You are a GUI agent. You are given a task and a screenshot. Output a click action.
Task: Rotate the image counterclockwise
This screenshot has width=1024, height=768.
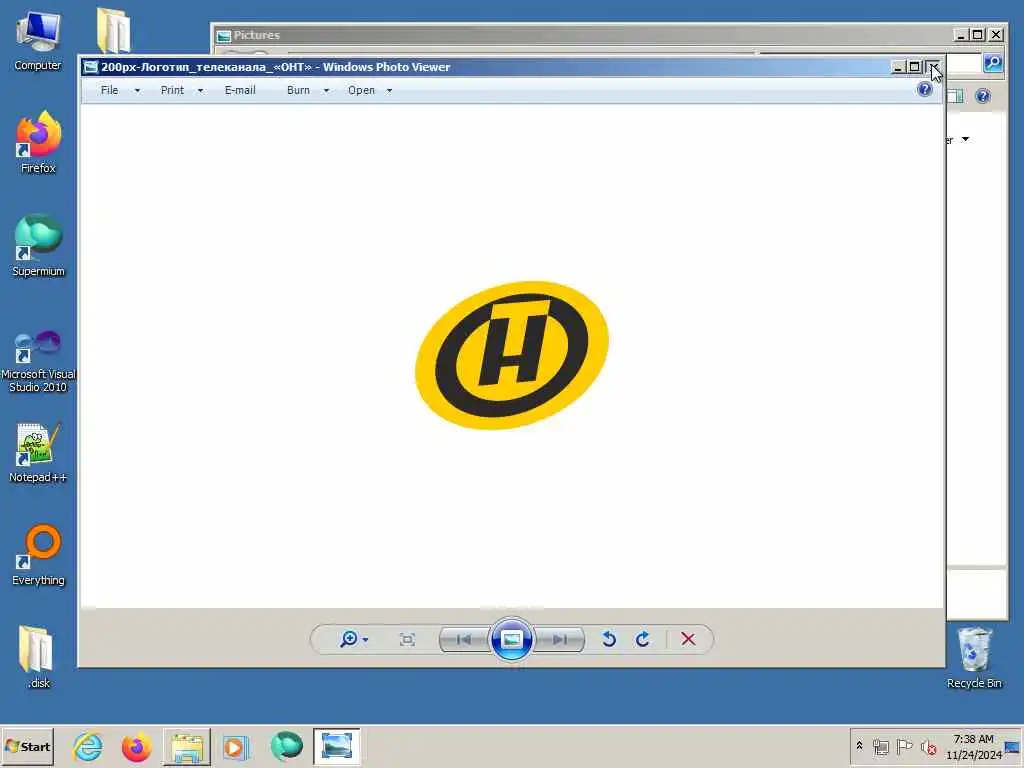609,639
